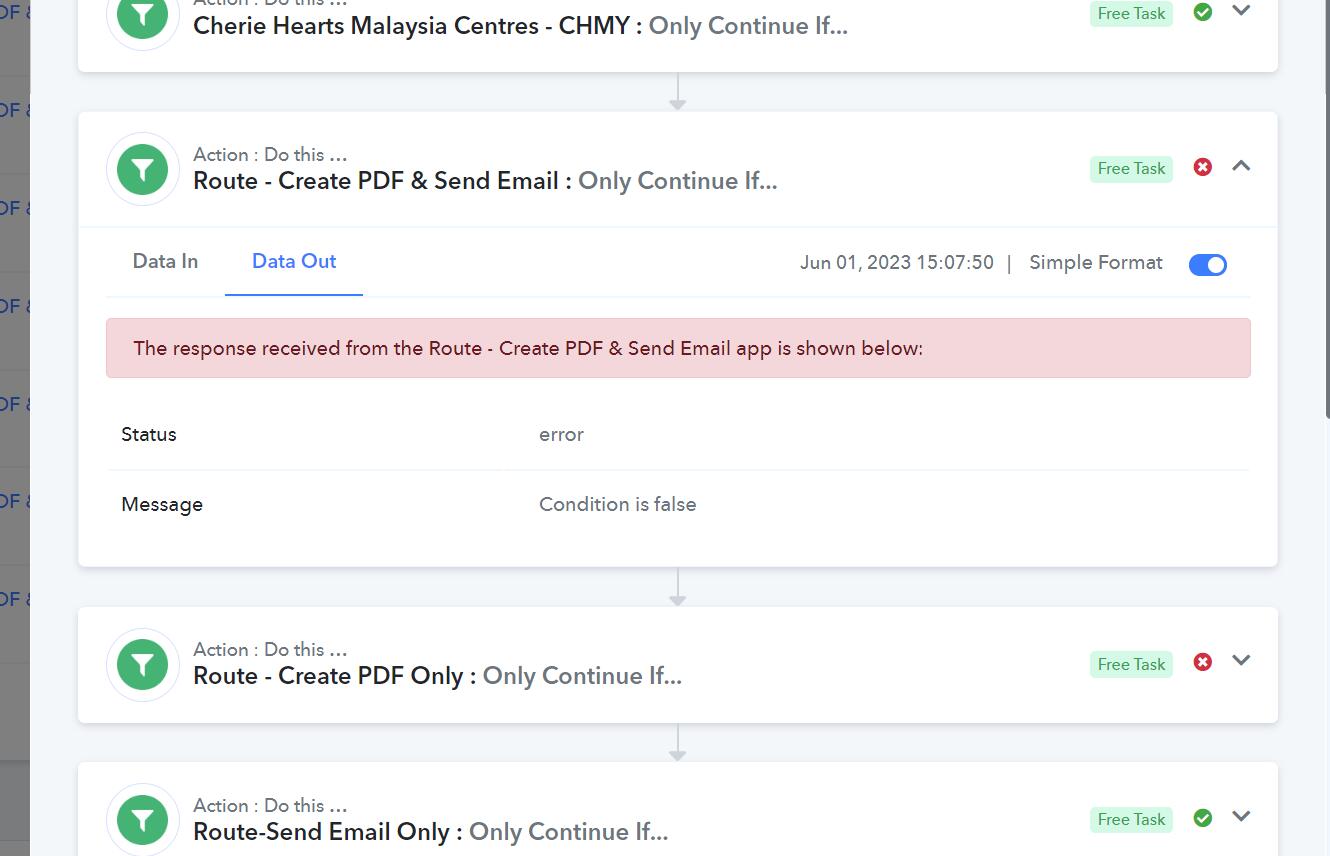Expand the Cherie Hearts Malaysia Centres step
This screenshot has height=856, width=1330.
pos(1241,10)
